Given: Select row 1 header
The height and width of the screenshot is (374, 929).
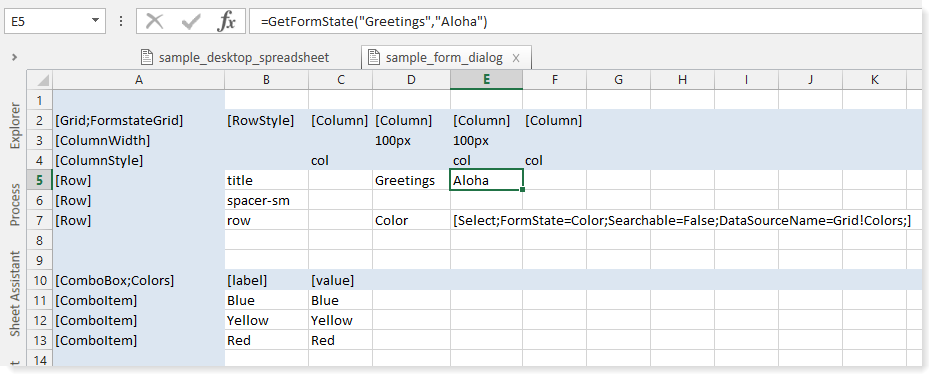Looking at the screenshot, I should 40,100.
